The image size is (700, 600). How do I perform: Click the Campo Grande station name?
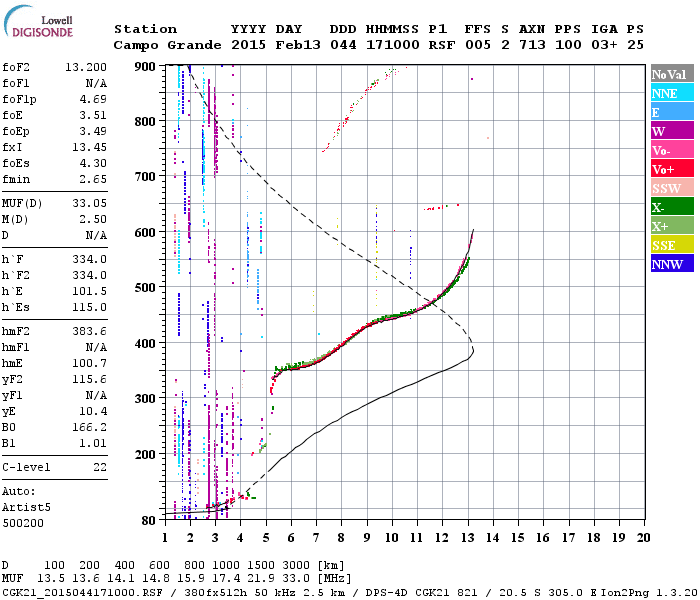(167, 45)
